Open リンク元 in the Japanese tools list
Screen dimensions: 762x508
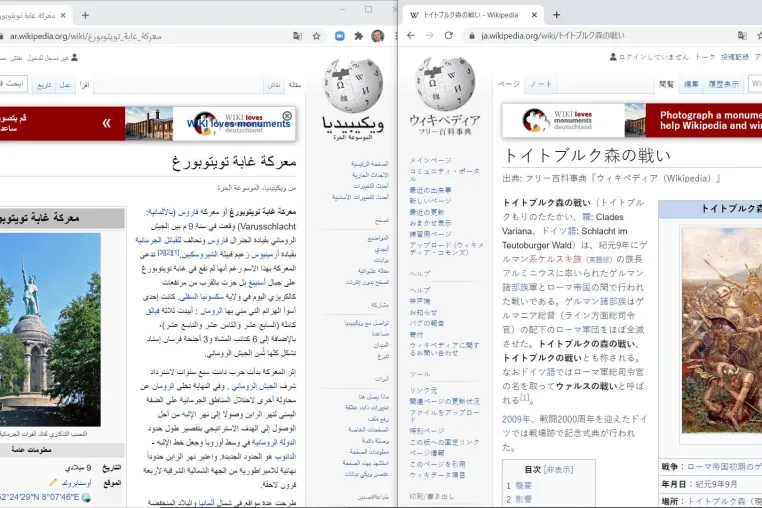[423, 390]
